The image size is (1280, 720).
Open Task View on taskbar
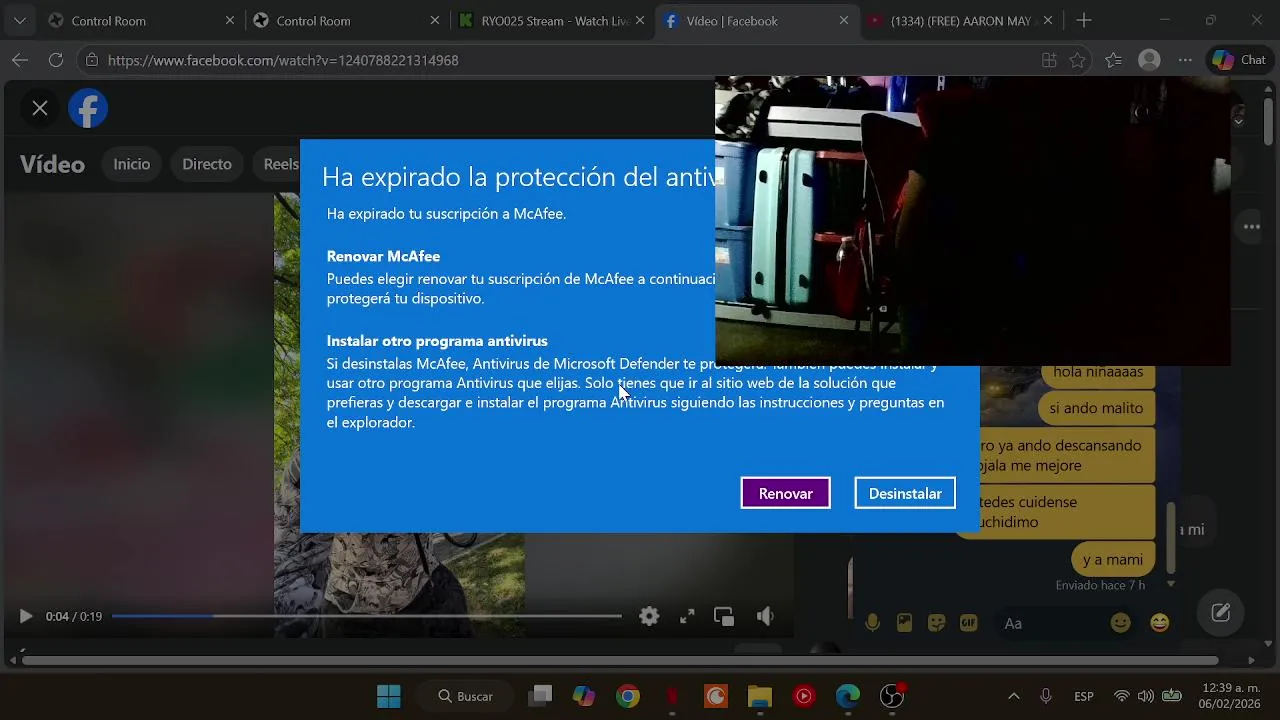click(x=541, y=696)
